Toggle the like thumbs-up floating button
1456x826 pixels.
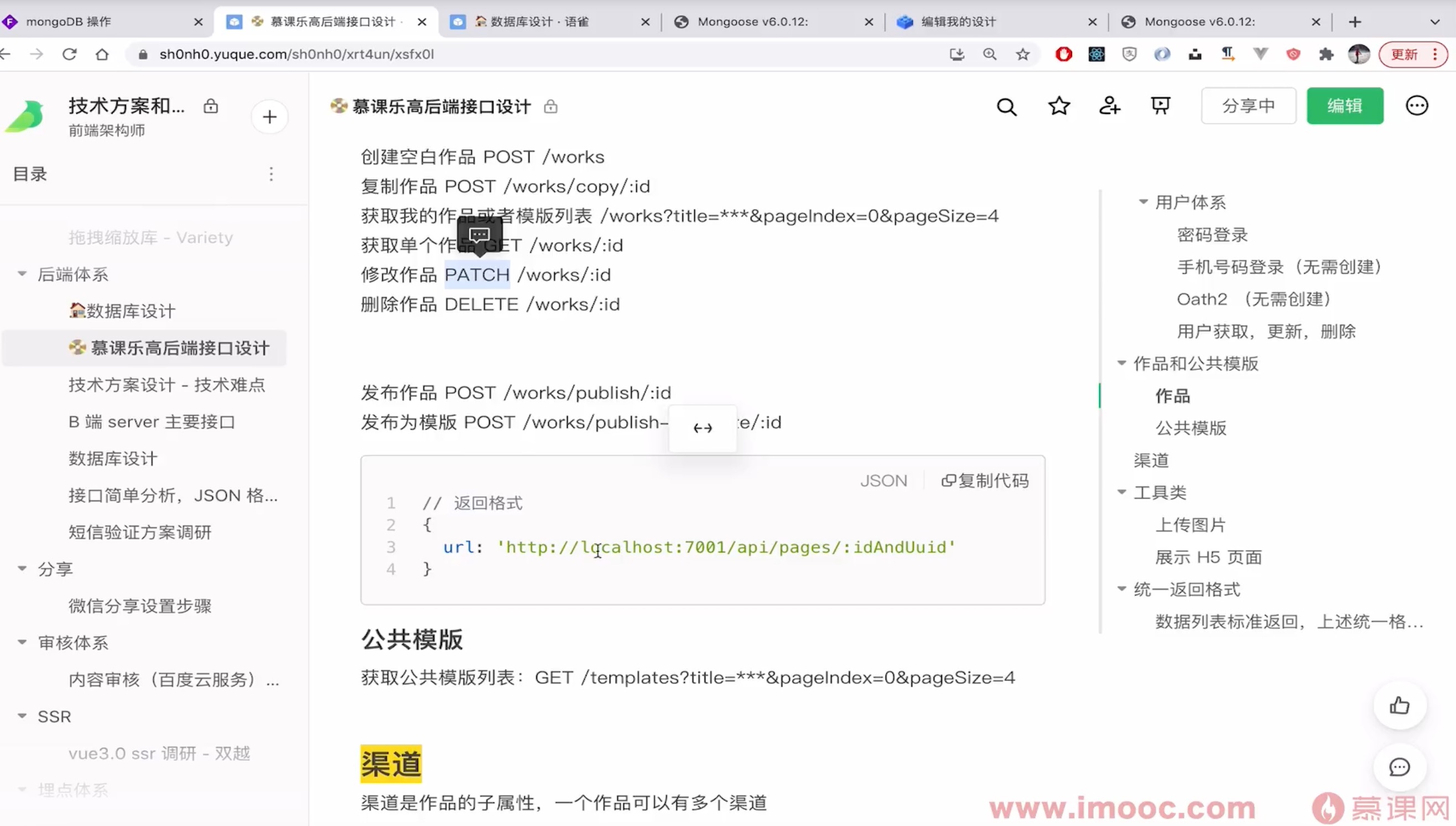pos(1399,705)
